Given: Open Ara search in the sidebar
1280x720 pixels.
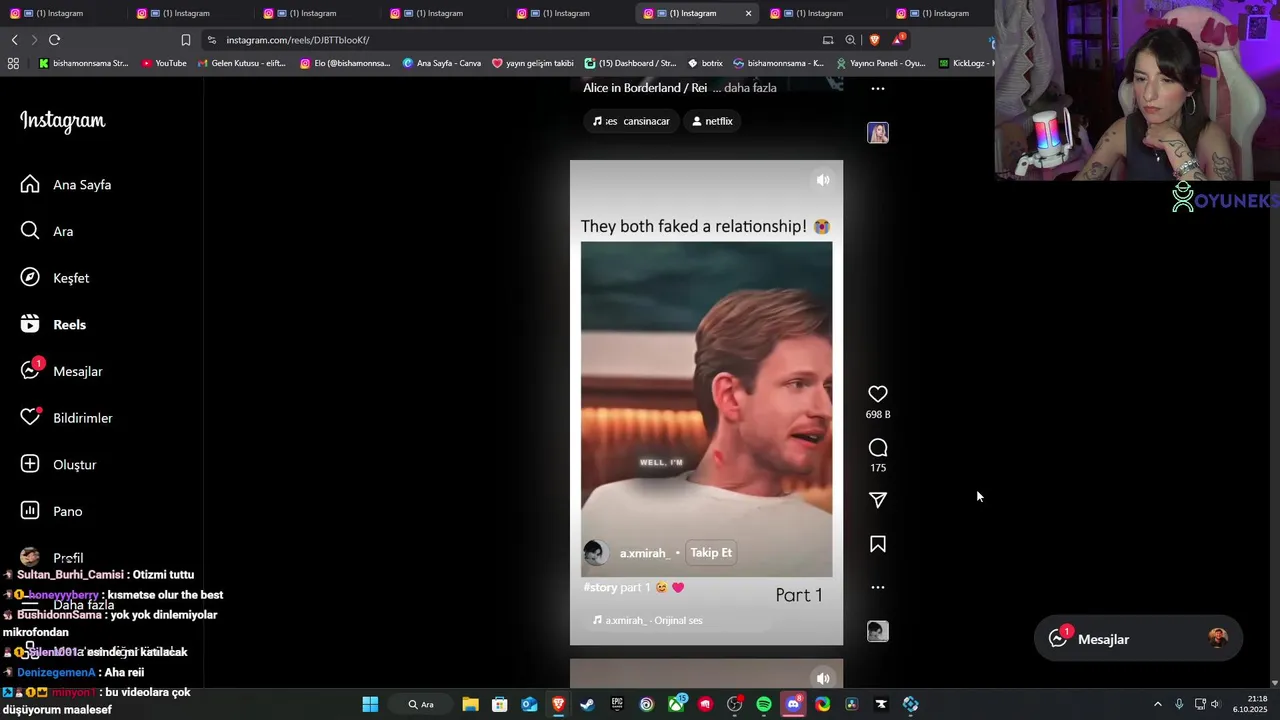Looking at the screenshot, I should [47, 231].
